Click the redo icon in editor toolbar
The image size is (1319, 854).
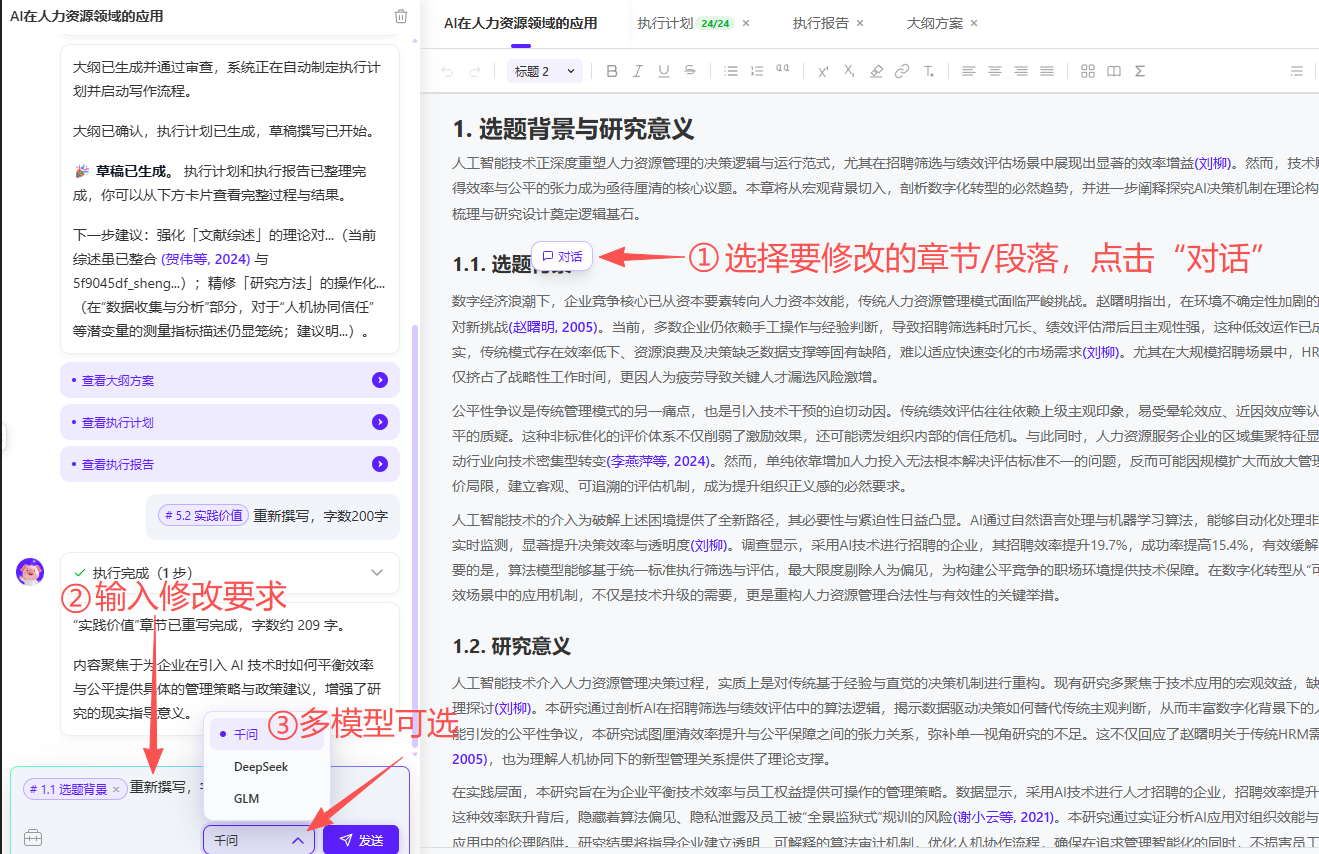[x=475, y=71]
